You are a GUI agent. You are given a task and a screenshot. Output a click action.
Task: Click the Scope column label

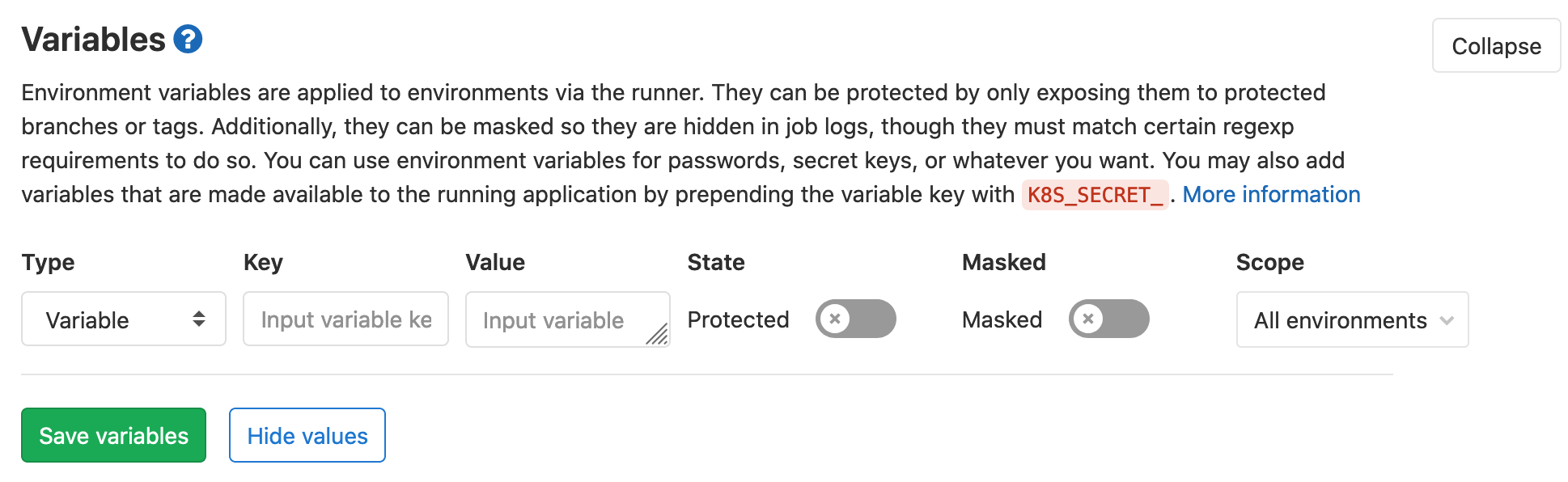(x=1269, y=262)
